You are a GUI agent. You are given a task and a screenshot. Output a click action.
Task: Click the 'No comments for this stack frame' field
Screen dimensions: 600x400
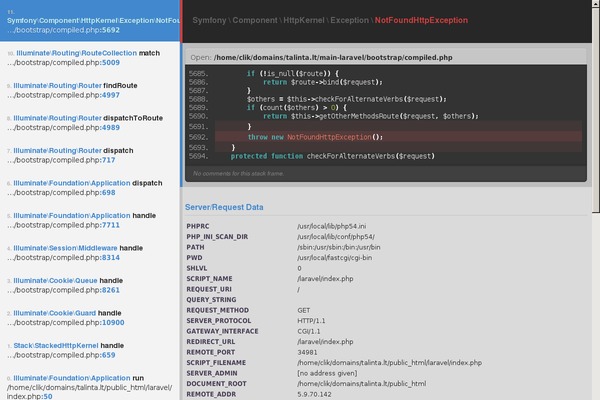point(386,174)
